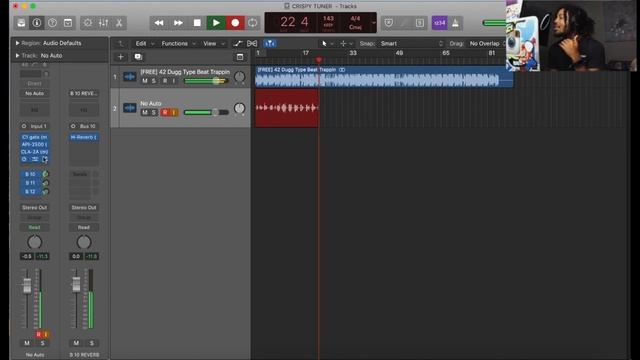Open the C1 gate plugin slot

[x=35, y=137]
